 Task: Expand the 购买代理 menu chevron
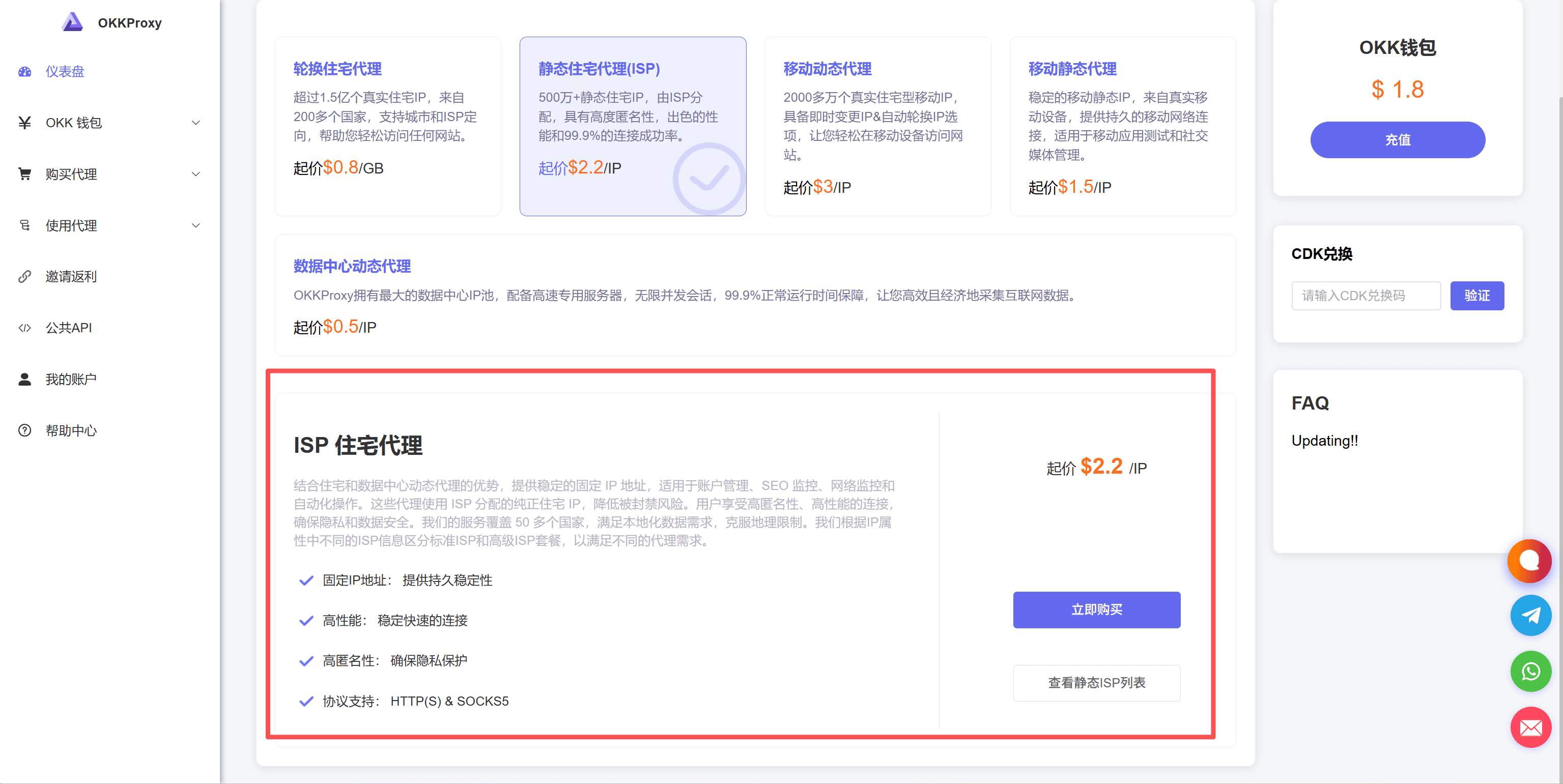tap(196, 174)
